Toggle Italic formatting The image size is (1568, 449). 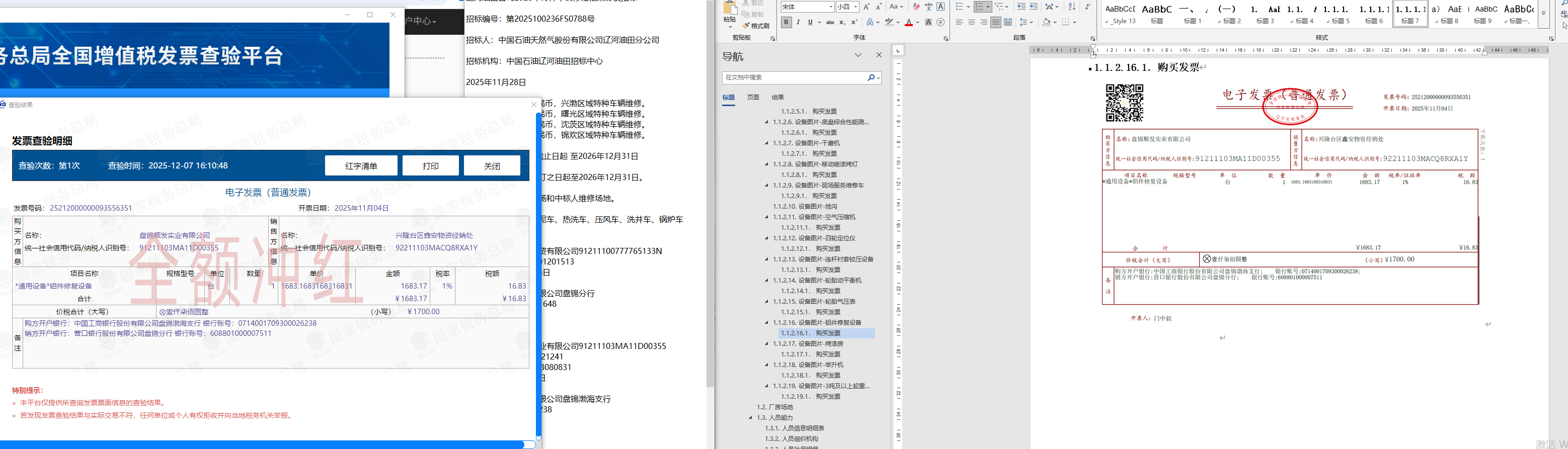799,22
